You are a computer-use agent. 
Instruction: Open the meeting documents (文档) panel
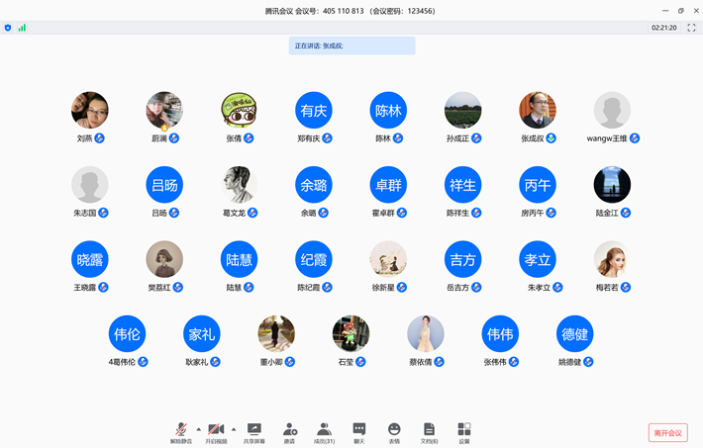tap(429, 429)
